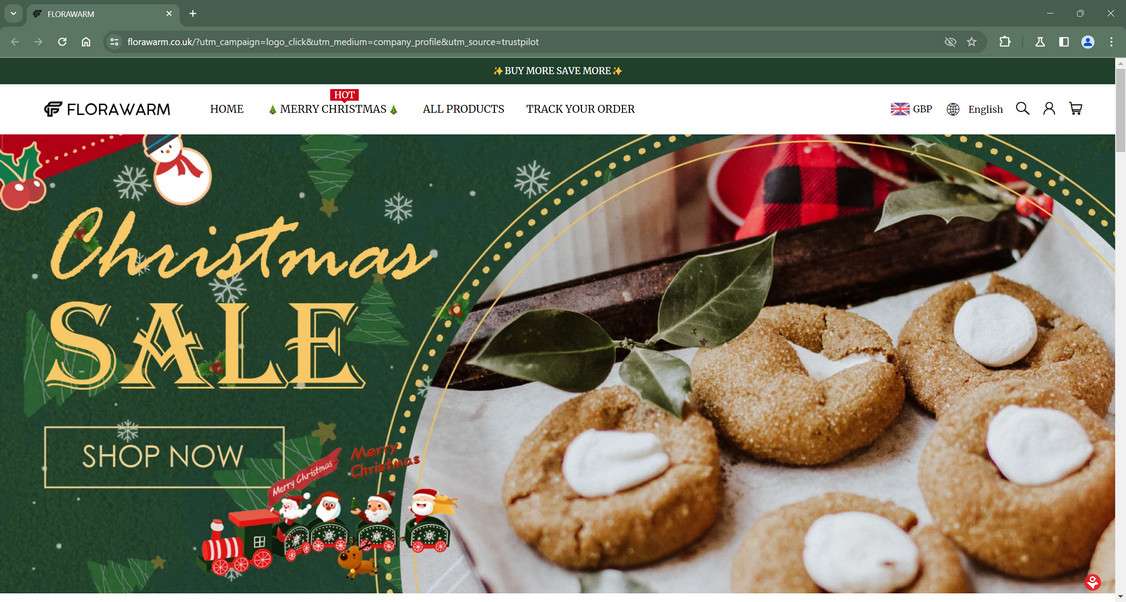Open the Merry Christmas menu item
This screenshot has width=1126, height=602.
333,109
